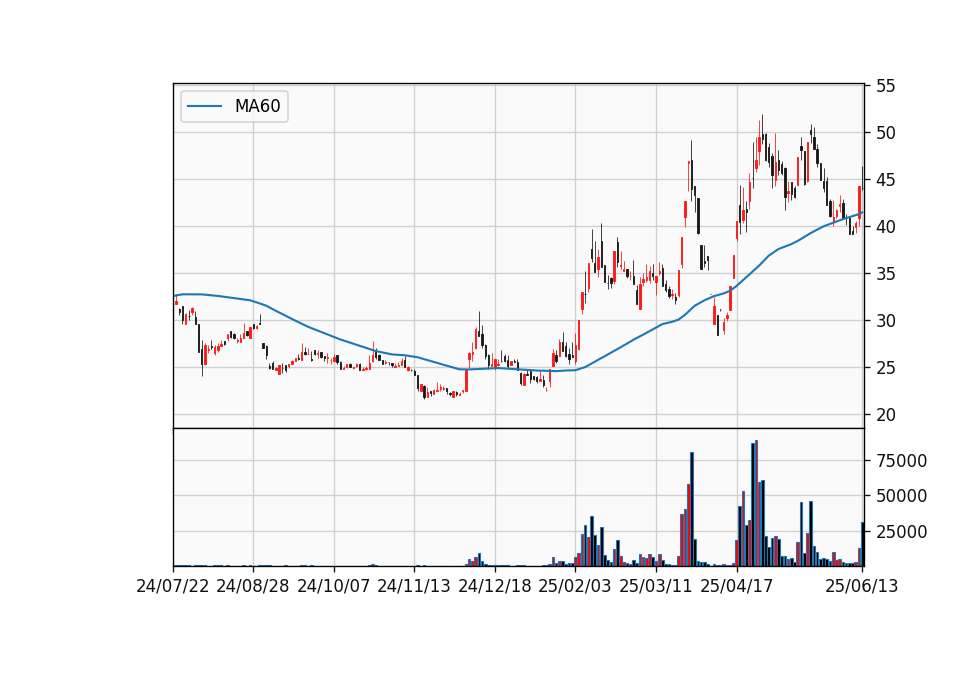
Task: Click the volume axis value 50000
Action: pos(901,497)
